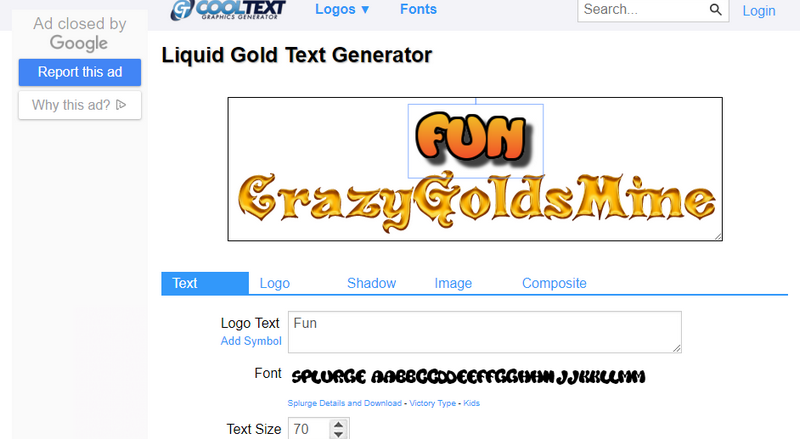
Task: Switch to the Logo tab
Action: point(274,283)
